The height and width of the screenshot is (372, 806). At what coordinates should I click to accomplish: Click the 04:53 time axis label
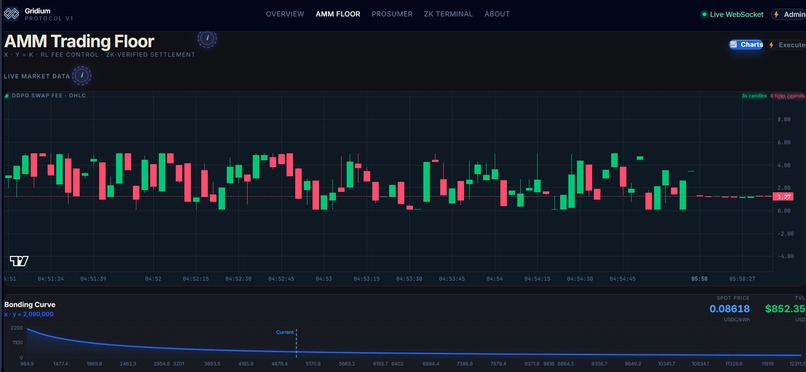pos(324,278)
